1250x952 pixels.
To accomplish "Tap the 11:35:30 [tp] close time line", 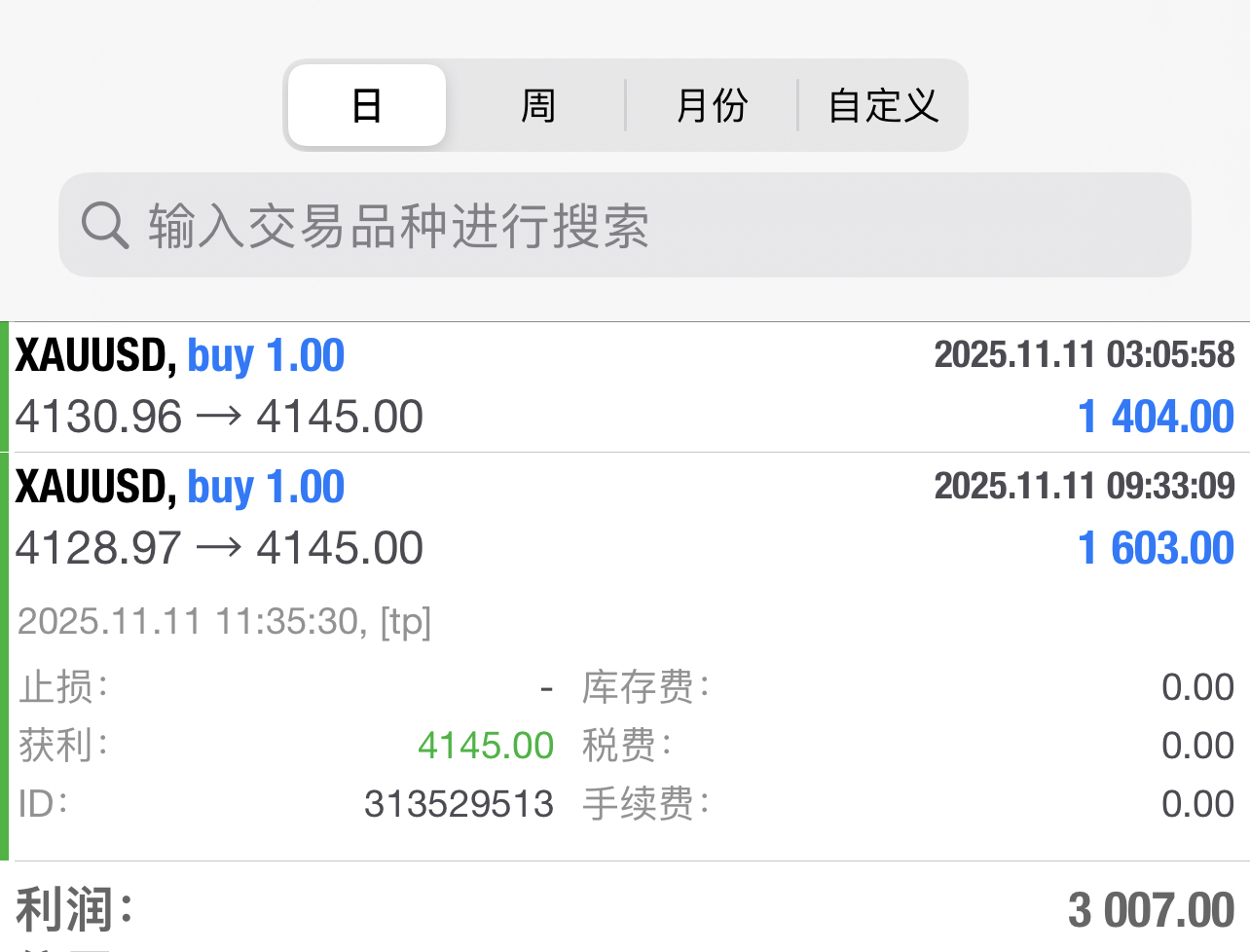I will [224, 621].
